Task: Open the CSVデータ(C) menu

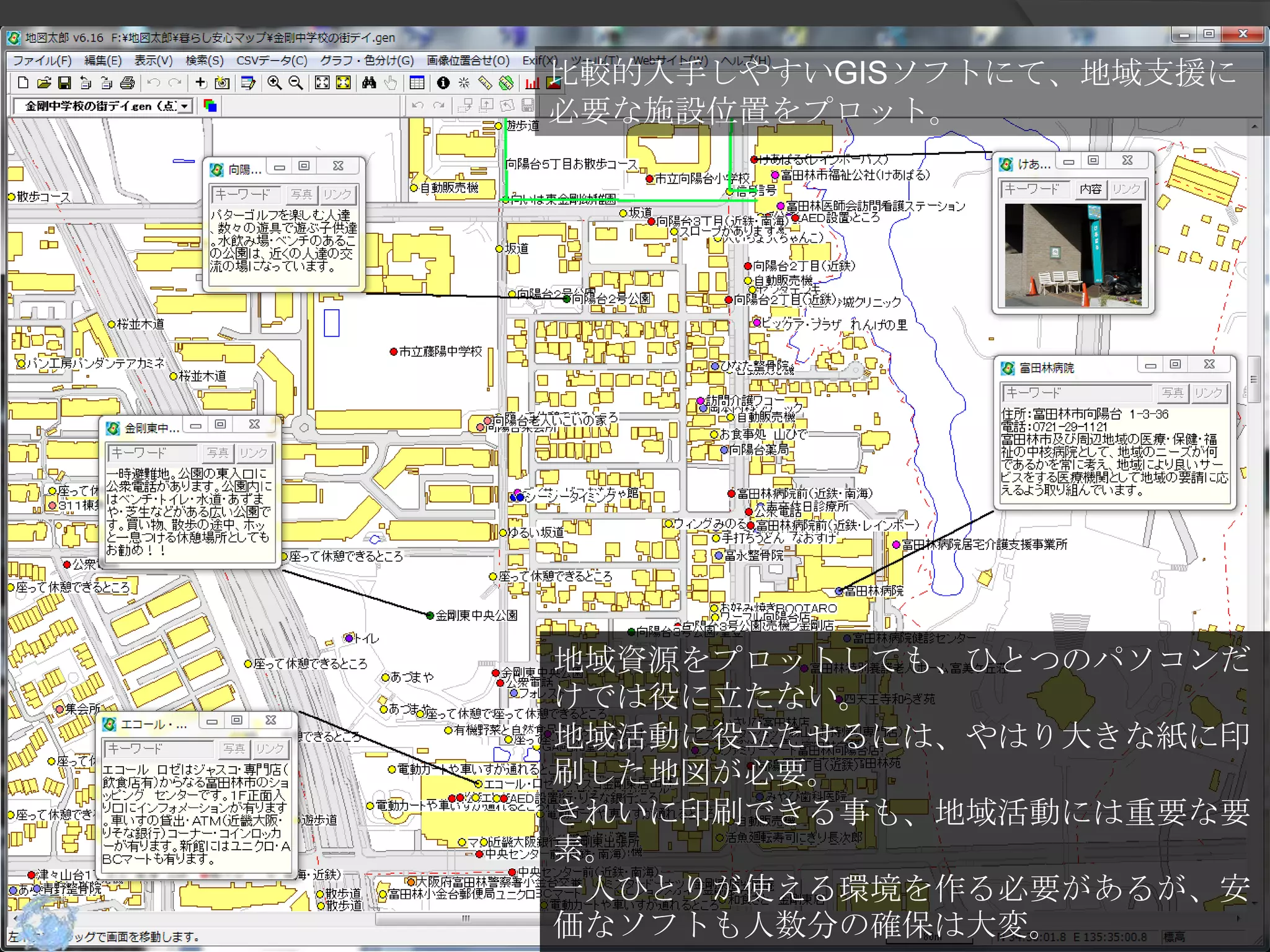Action: pyautogui.click(x=272, y=60)
